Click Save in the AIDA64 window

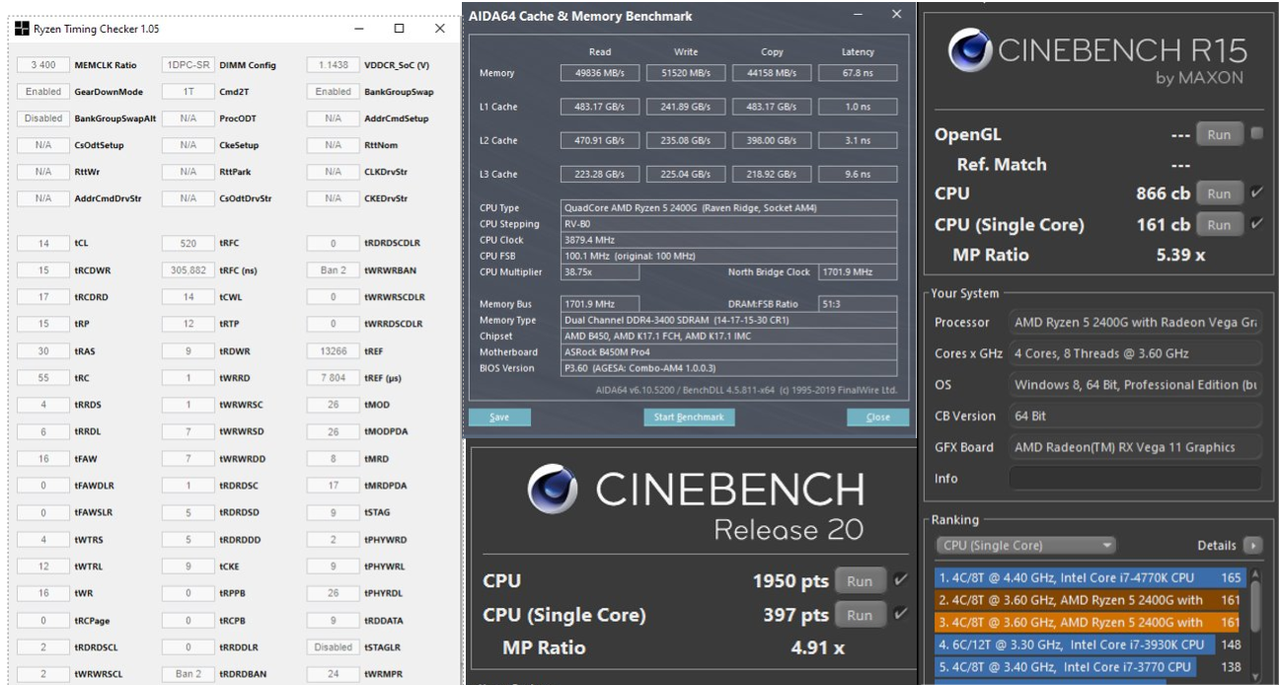[499, 417]
